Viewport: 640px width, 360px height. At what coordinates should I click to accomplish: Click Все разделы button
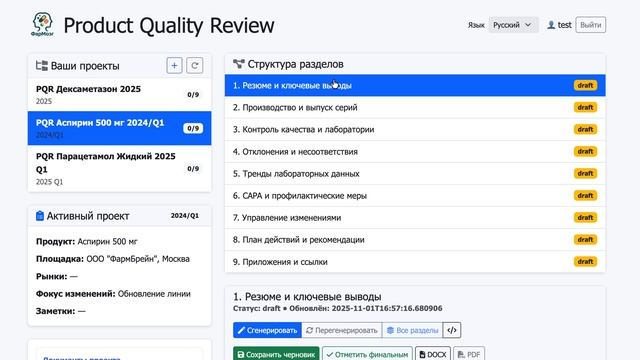(412, 330)
